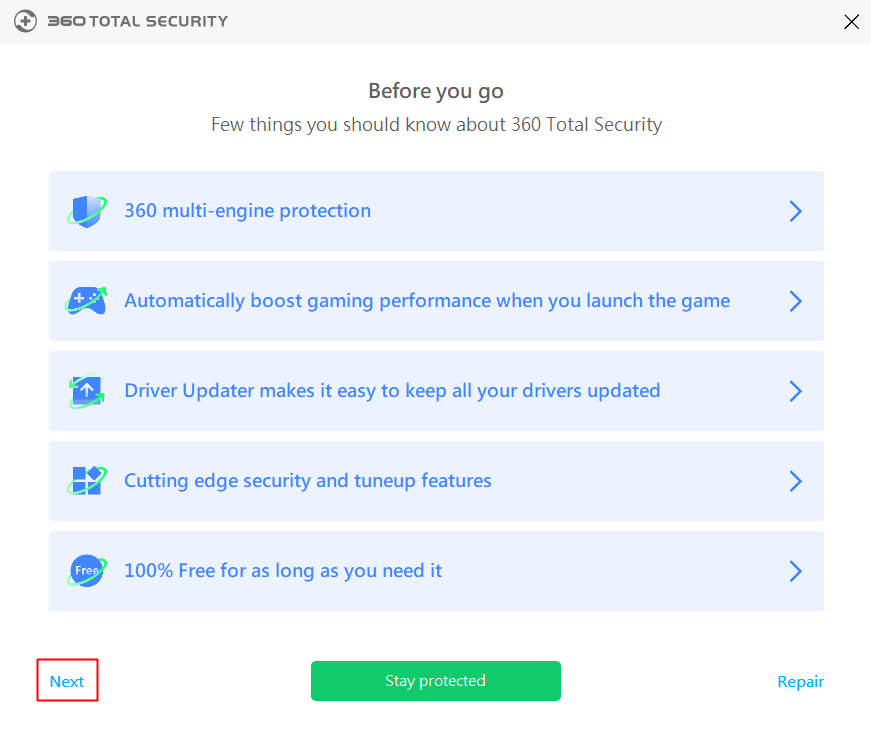Image resolution: width=871 pixels, height=737 pixels.
Task: Open the 360 multi-engine protection text link
Action: [x=247, y=211]
